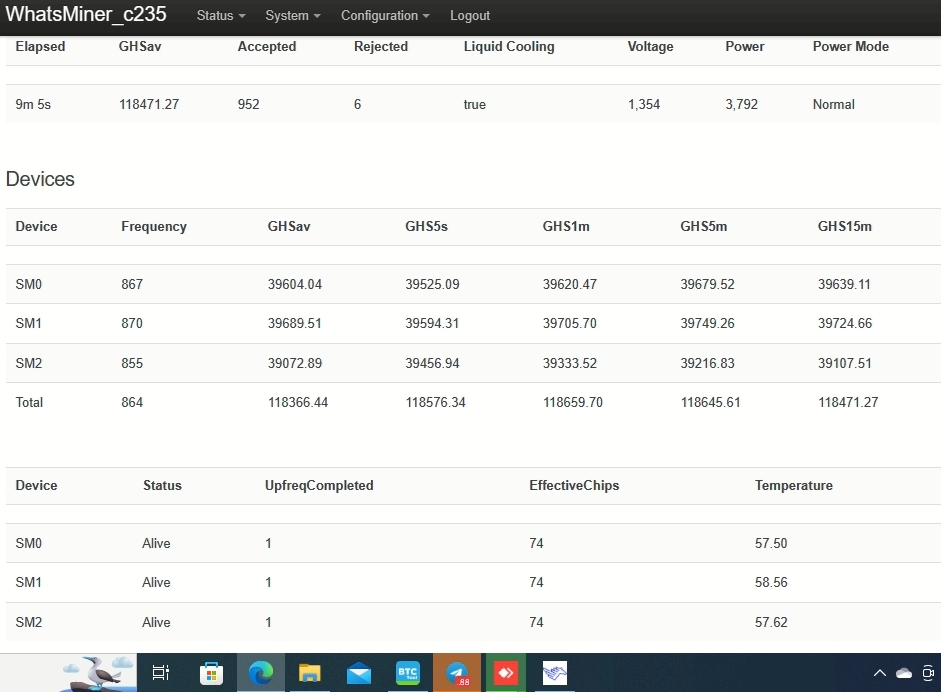Click SM1 GHS5m value 39749.26
Screen dimensions: 941x692
pos(707,323)
